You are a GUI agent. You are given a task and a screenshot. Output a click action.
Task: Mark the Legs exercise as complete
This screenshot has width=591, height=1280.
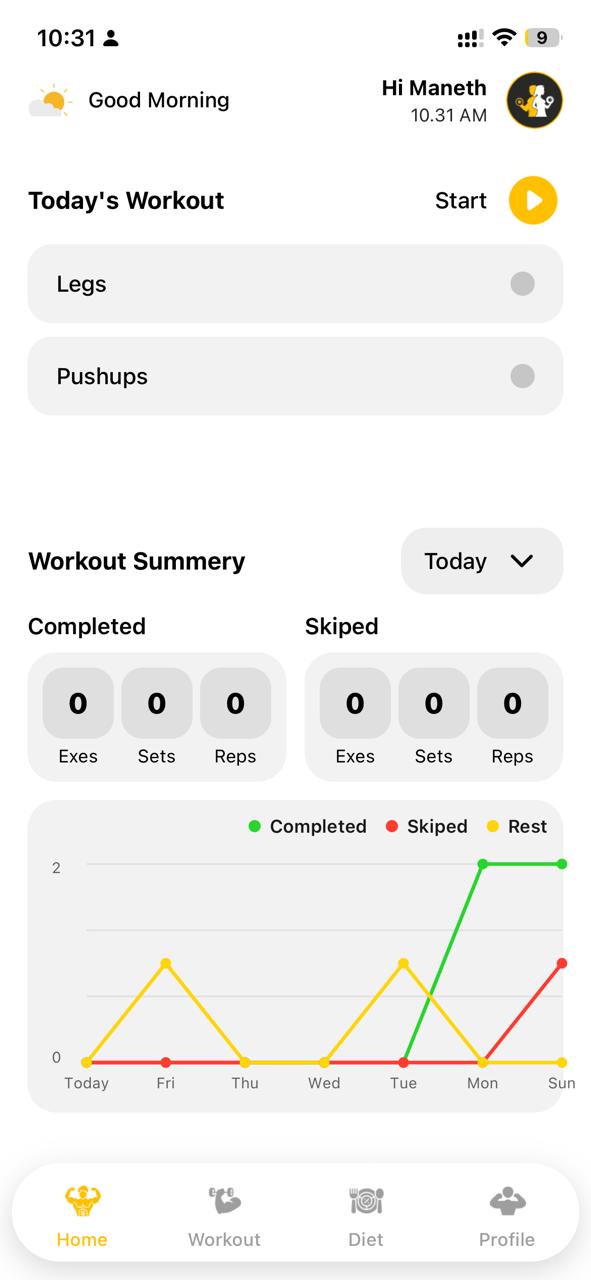click(x=522, y=283)
